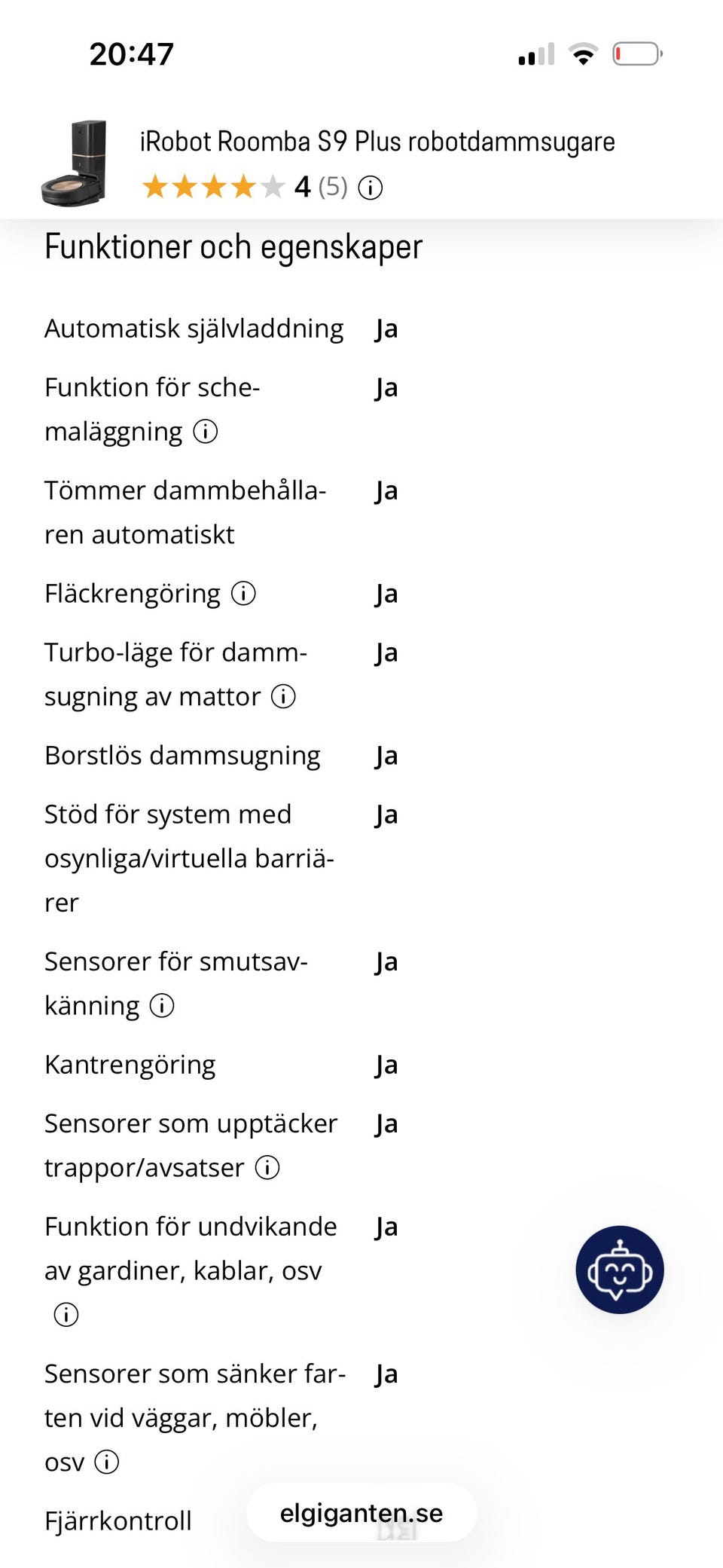Open the iRobot Roomba S9 Plus title
The height and width of the screenshot is (1568, 723).
point(377,142)
